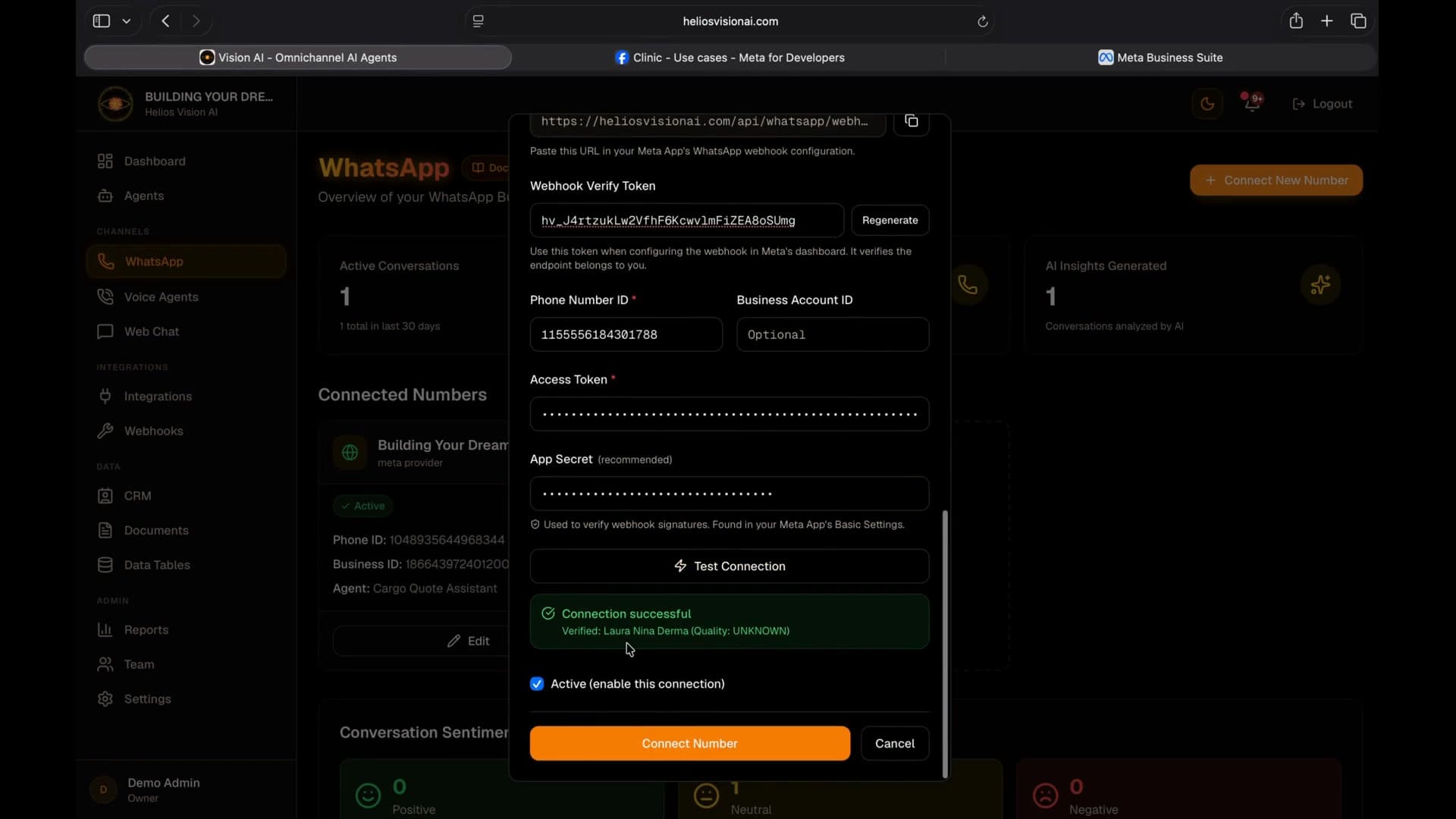
Task: Open Data Tables in the sidebar
Action: tap(185, 565)
